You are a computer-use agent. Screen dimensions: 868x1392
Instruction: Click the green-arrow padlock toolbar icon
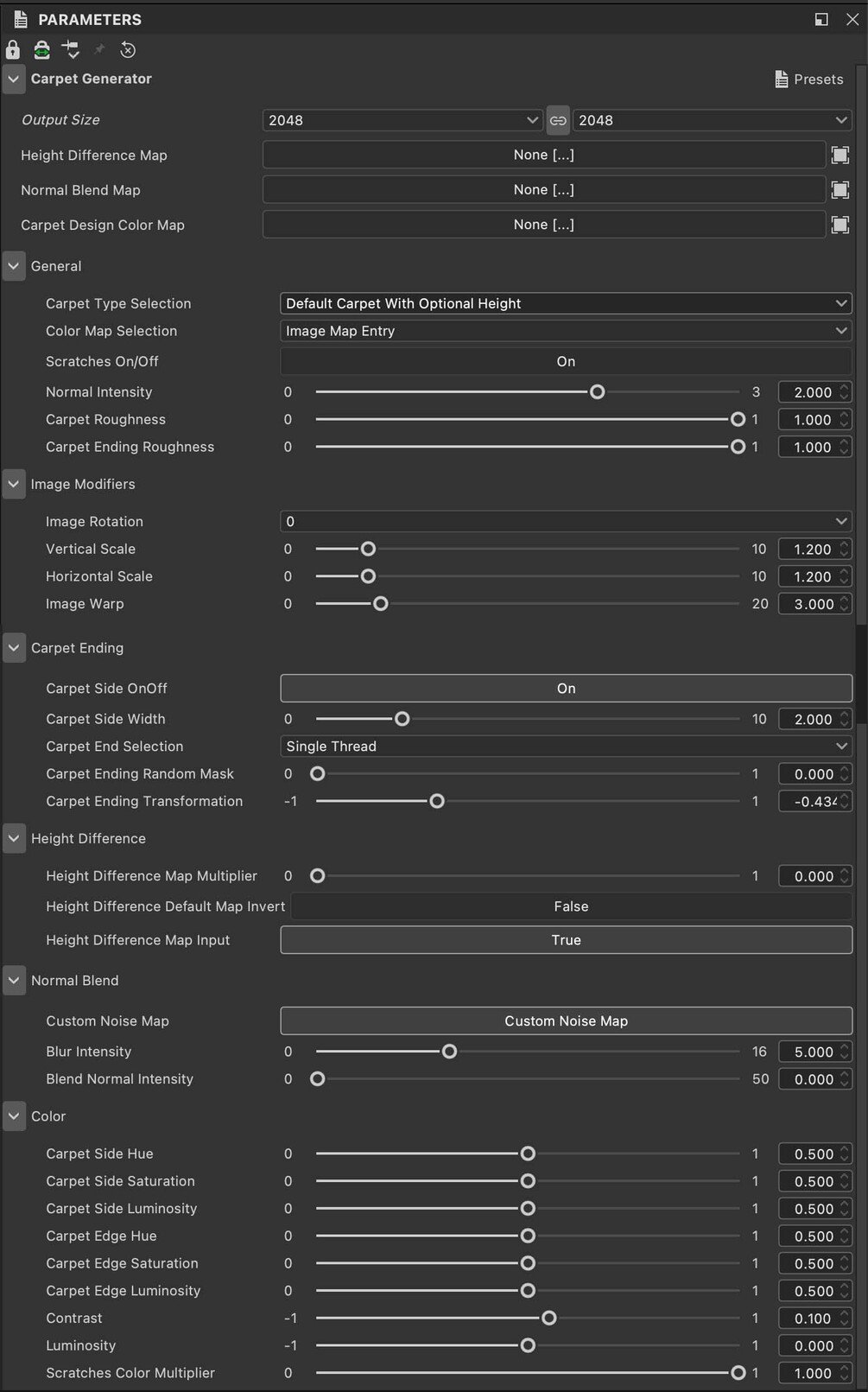tap(41, 50)
